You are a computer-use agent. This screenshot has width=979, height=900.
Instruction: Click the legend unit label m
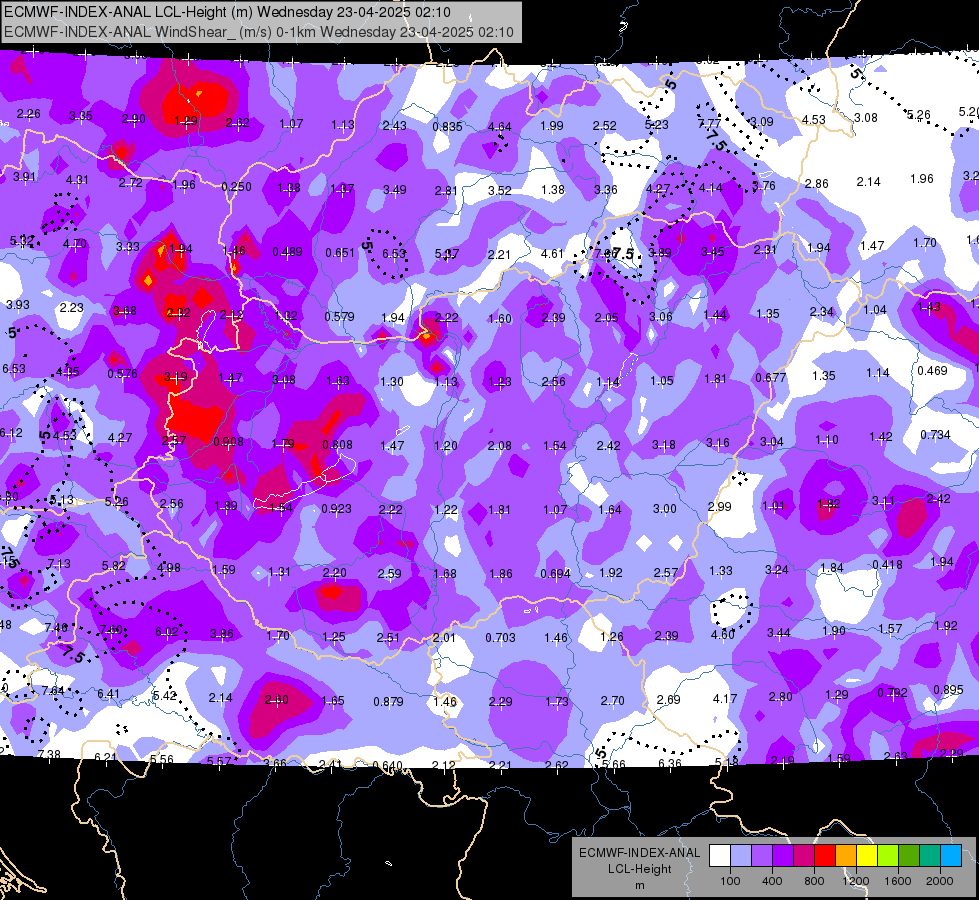coord(639,885)
